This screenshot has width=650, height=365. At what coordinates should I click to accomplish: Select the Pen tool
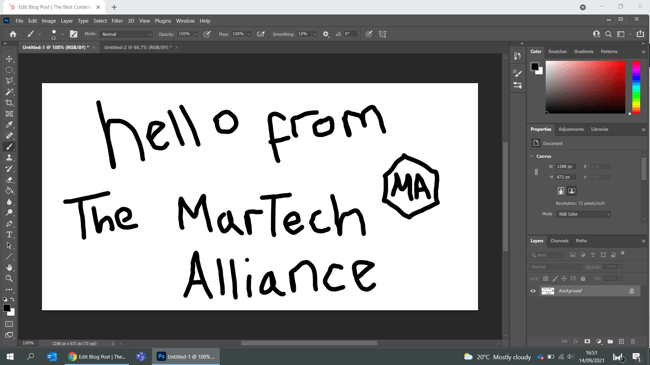pos(9,224)
